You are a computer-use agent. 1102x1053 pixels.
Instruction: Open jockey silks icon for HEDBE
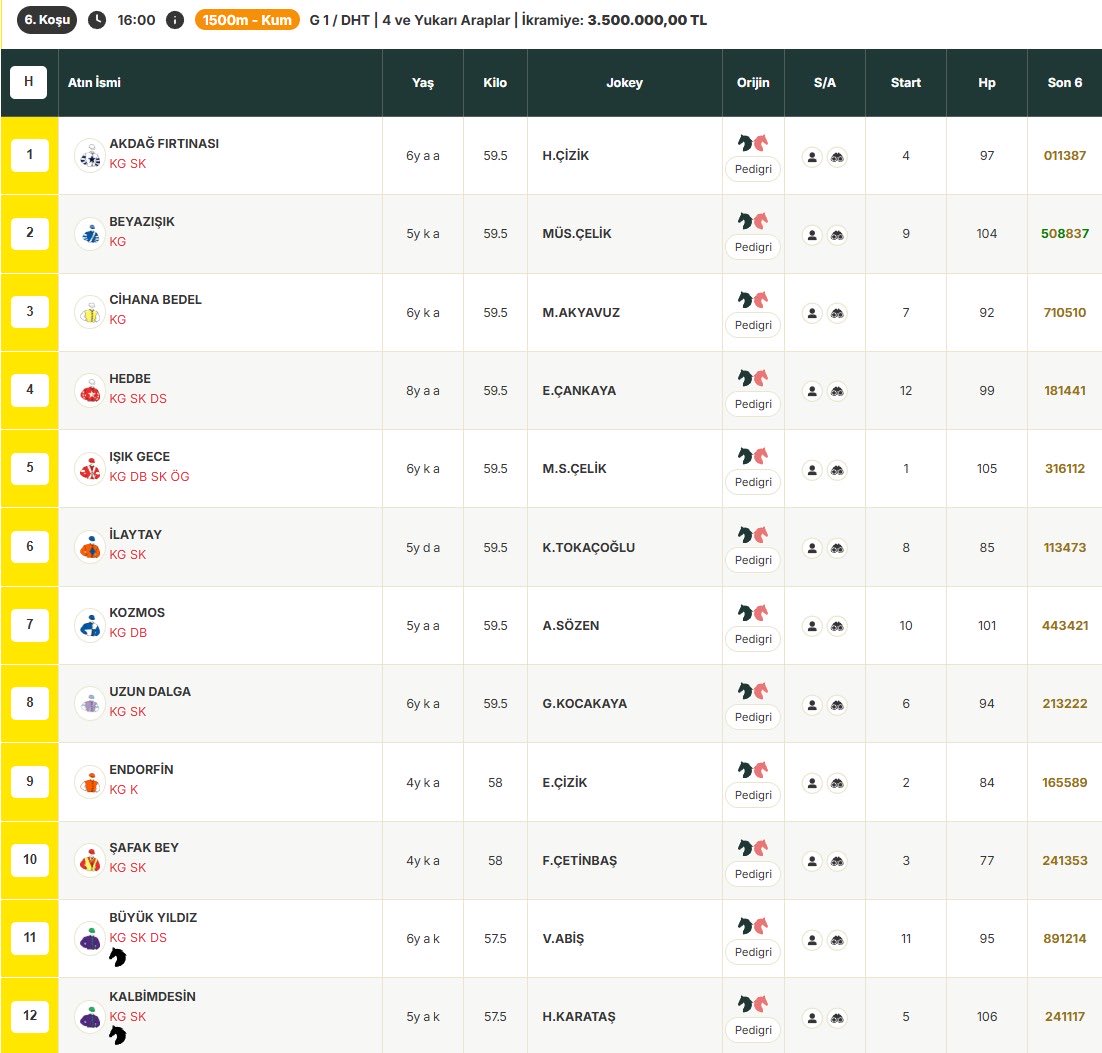(x=90, y=391)
